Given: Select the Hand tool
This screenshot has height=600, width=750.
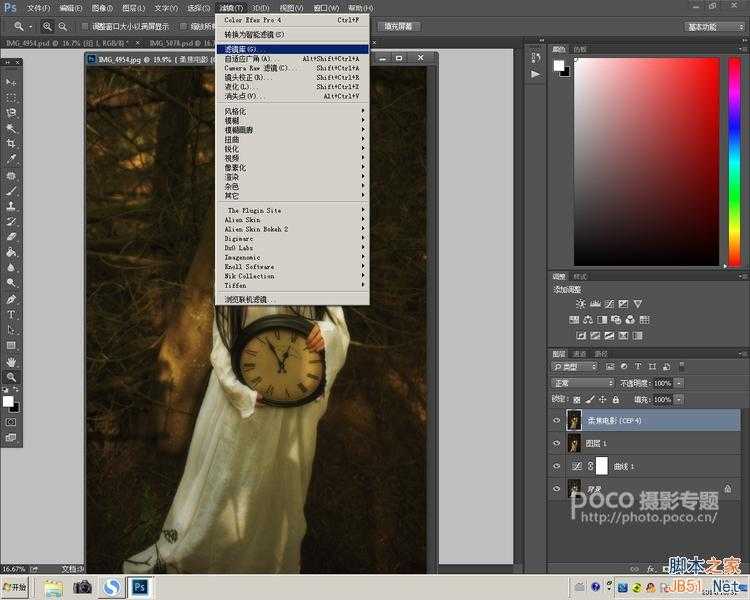Looking at the screenshot, I should coord(11,361).
